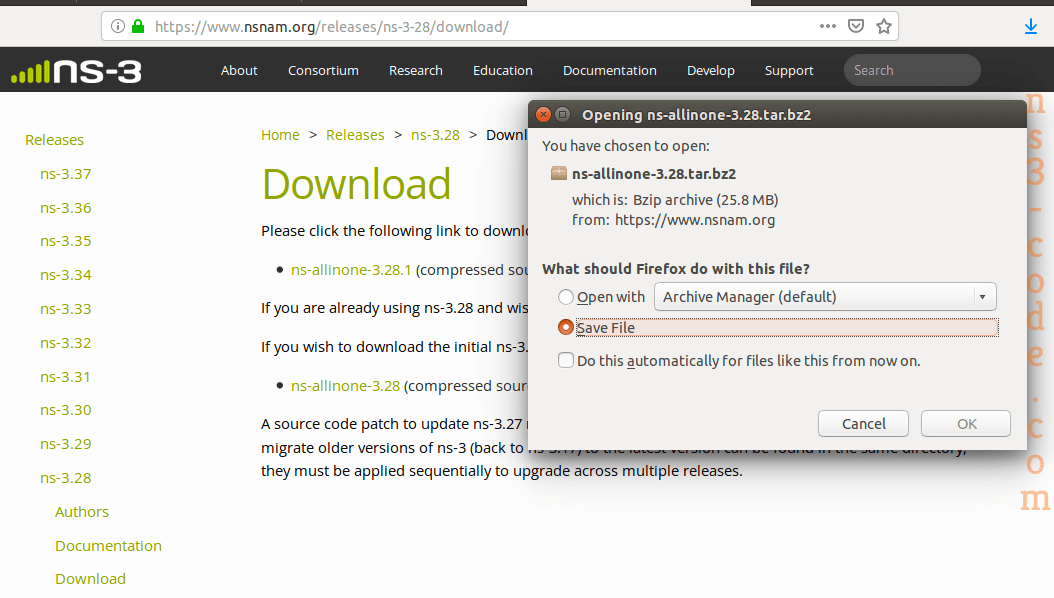Click the Cancel button in the dialog
Image resolution: width=1054 pixels, height=598 pixels.
pyautogui.click(x=863, y=423)
